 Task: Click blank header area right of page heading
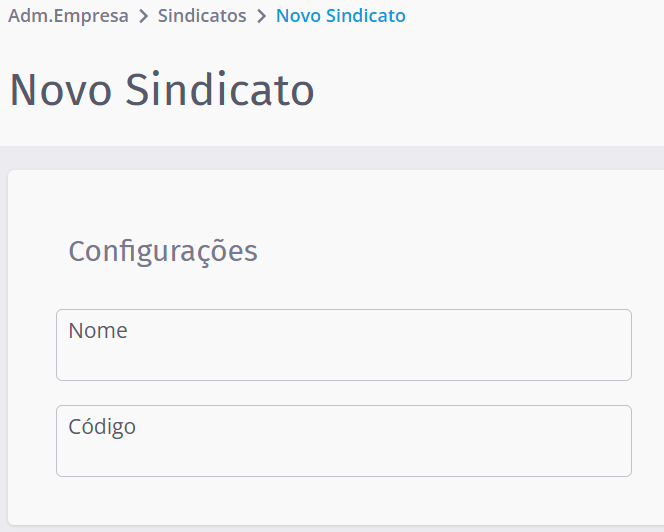pos(490,90)
